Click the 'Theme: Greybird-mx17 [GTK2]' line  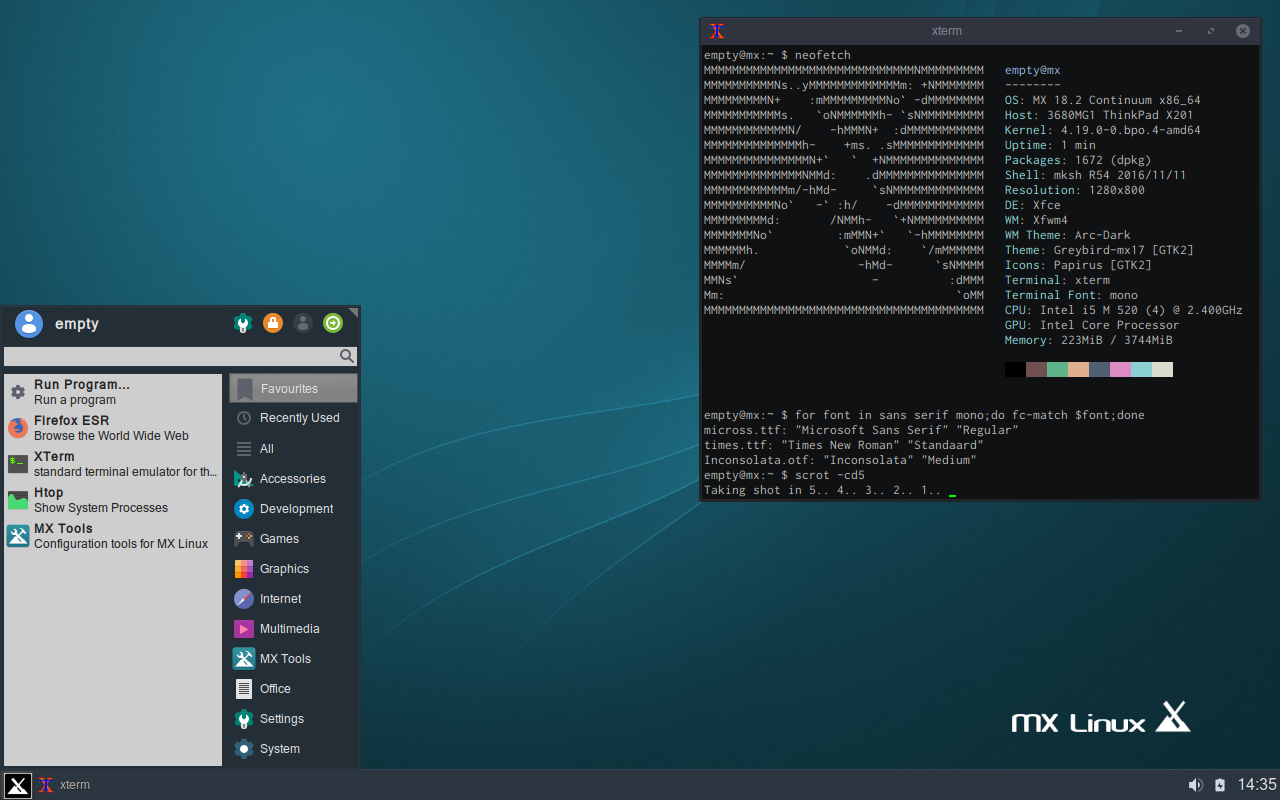[1099, 250]
